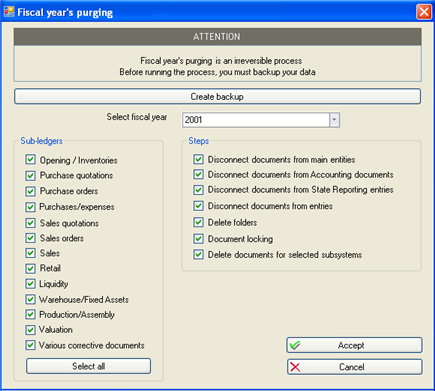Close the Fiscal year's purging window
435x391 pixels.
[424, 12]
